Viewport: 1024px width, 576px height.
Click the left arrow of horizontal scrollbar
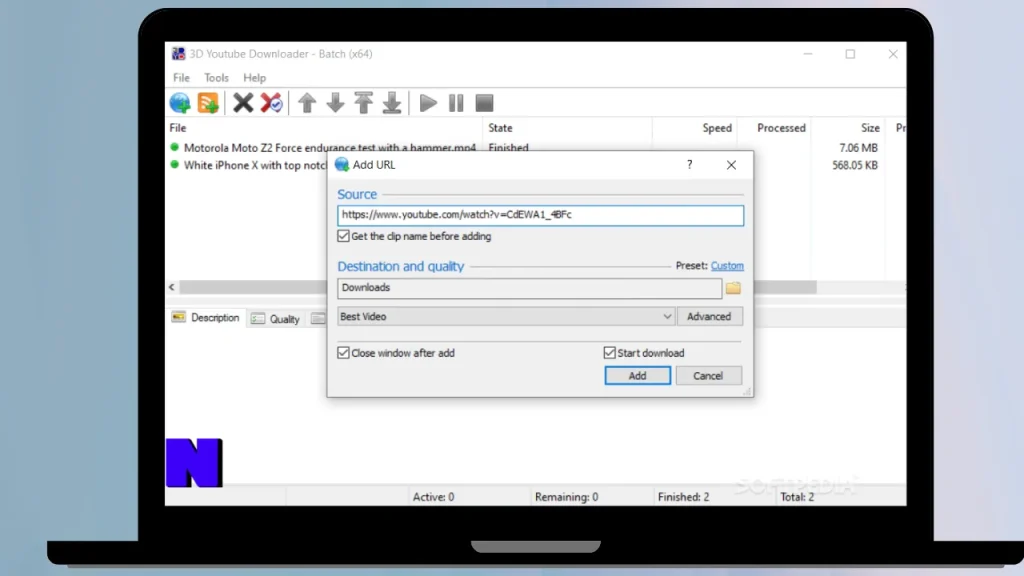[x=172, y=287]
